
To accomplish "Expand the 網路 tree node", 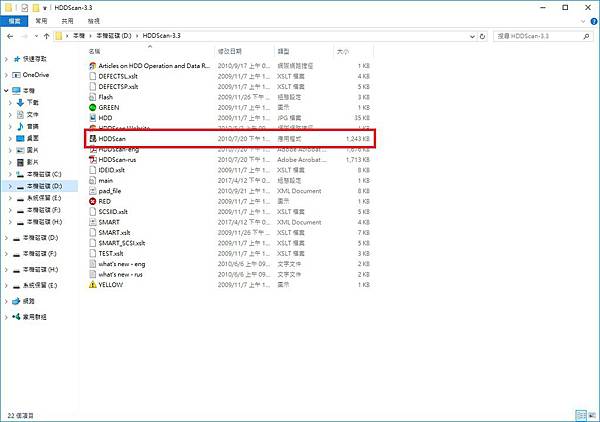I will tap(6, 301).
